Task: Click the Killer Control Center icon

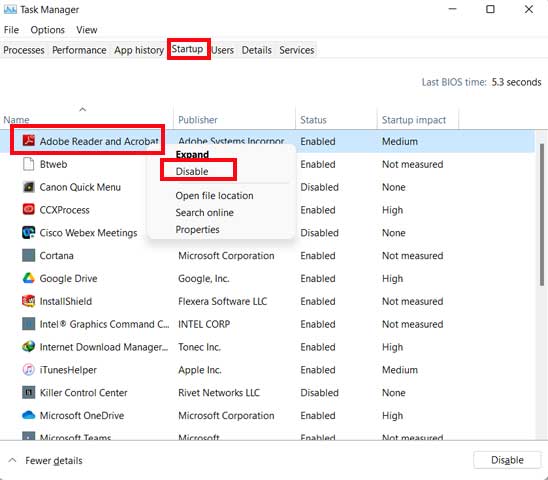Action: tap(29, 392)
